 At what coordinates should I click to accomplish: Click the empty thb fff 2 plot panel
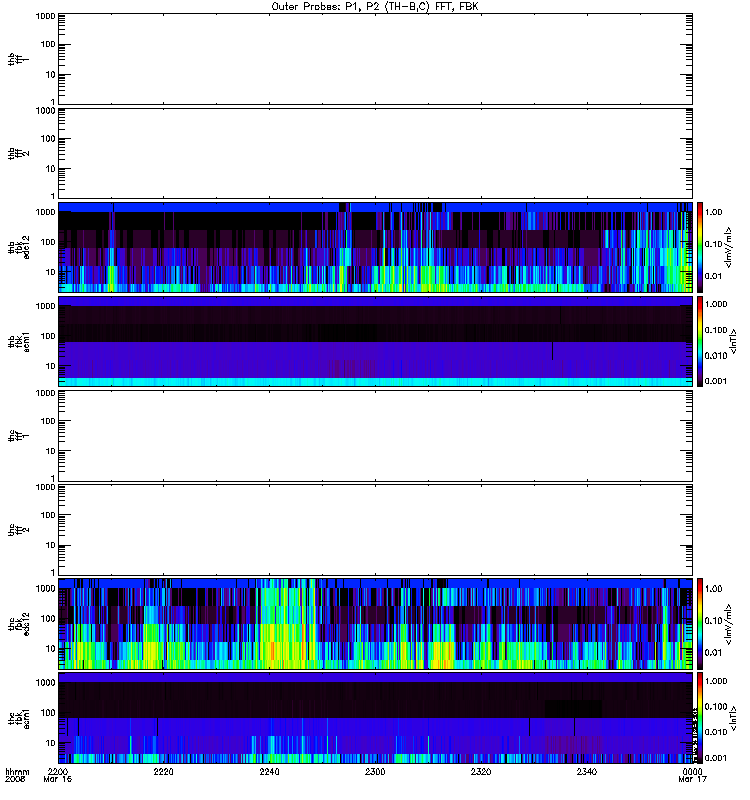(x=376, y=153)
